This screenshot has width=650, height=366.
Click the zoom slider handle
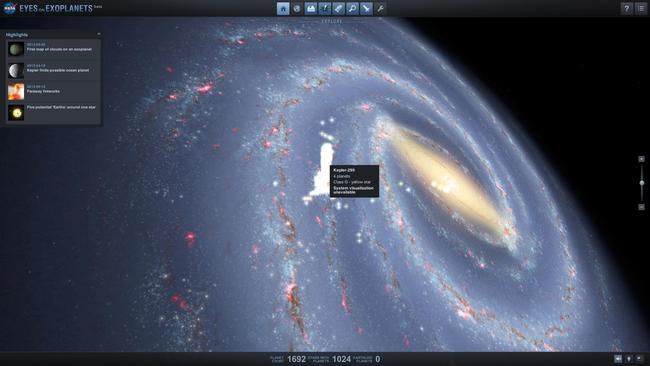pyautogui.click(x=641, y=183)
